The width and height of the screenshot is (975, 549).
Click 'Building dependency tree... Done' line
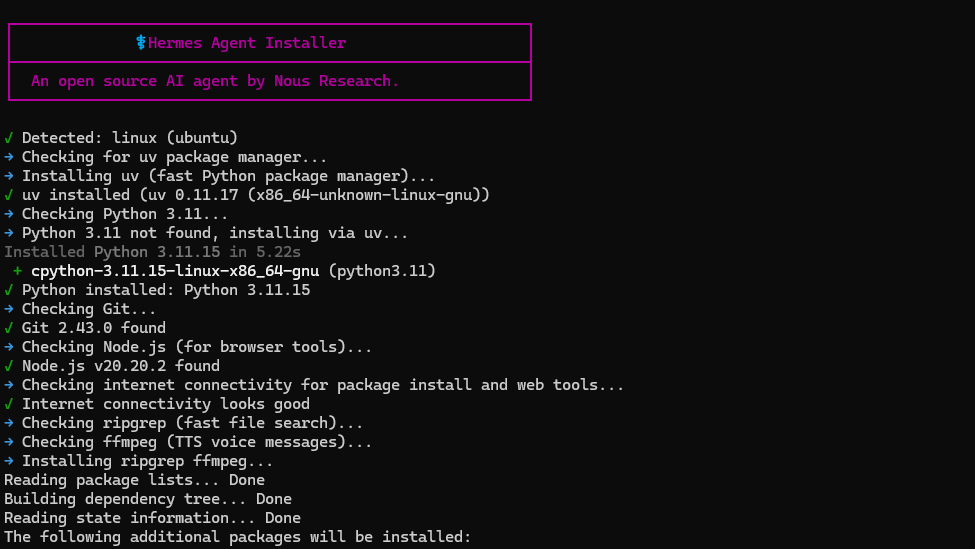[148, 499]
